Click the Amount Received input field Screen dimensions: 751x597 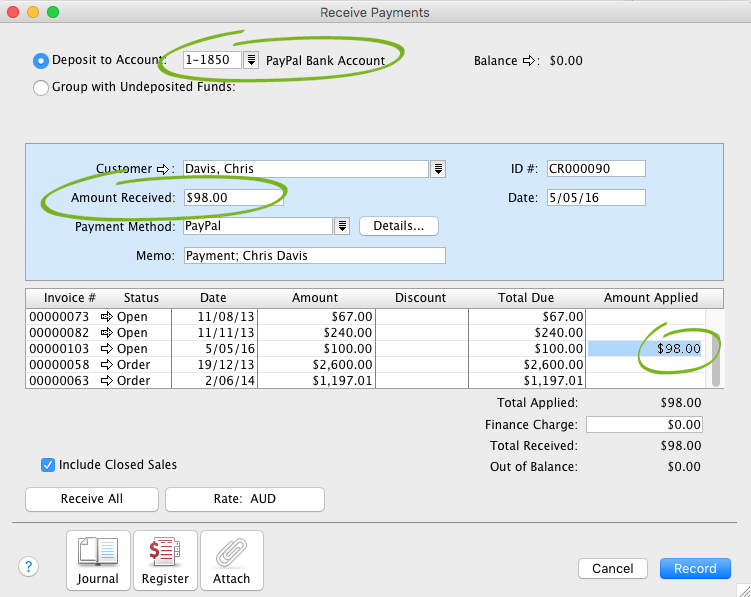234,198
